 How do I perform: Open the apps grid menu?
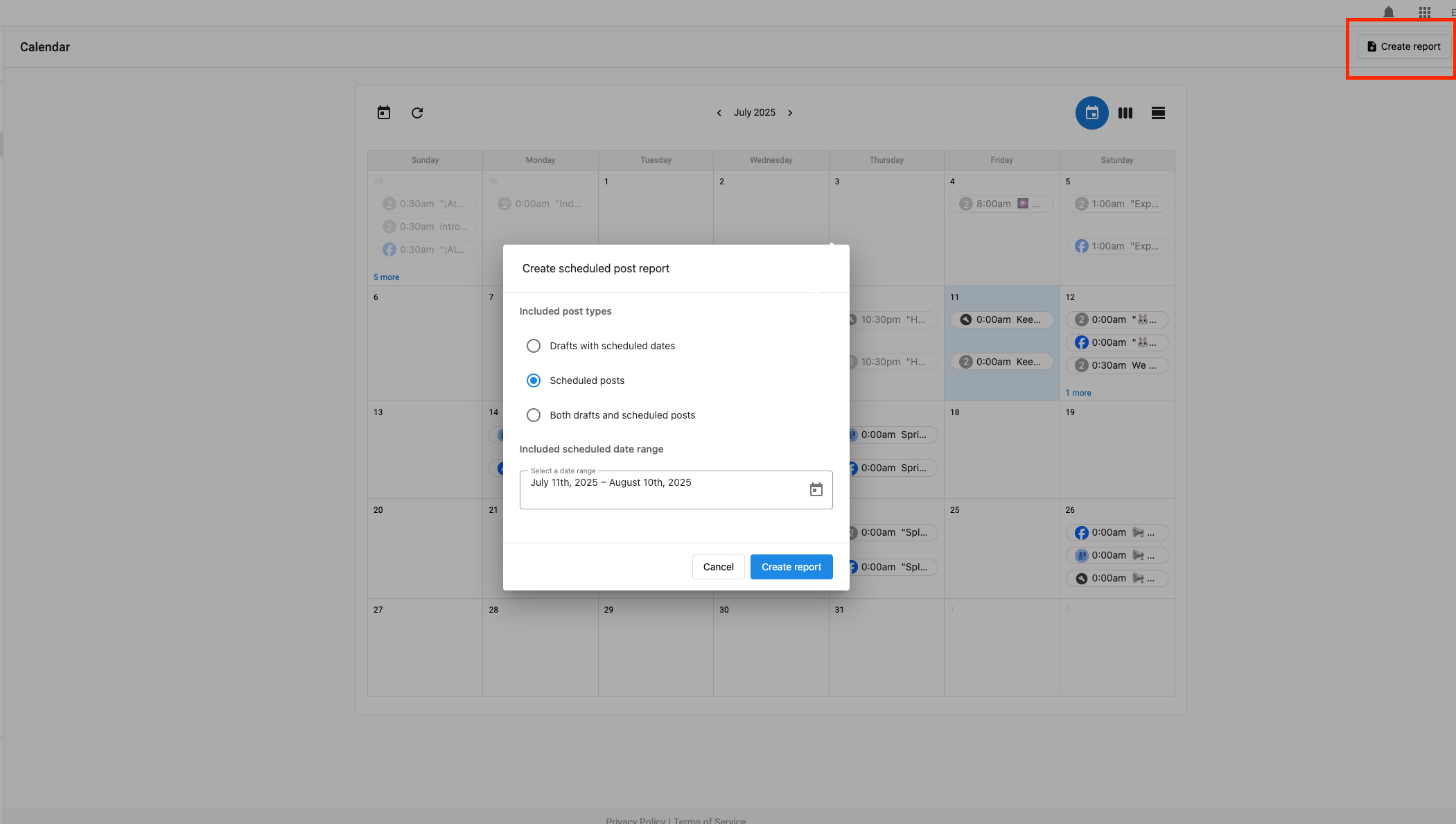point(1424,12)
